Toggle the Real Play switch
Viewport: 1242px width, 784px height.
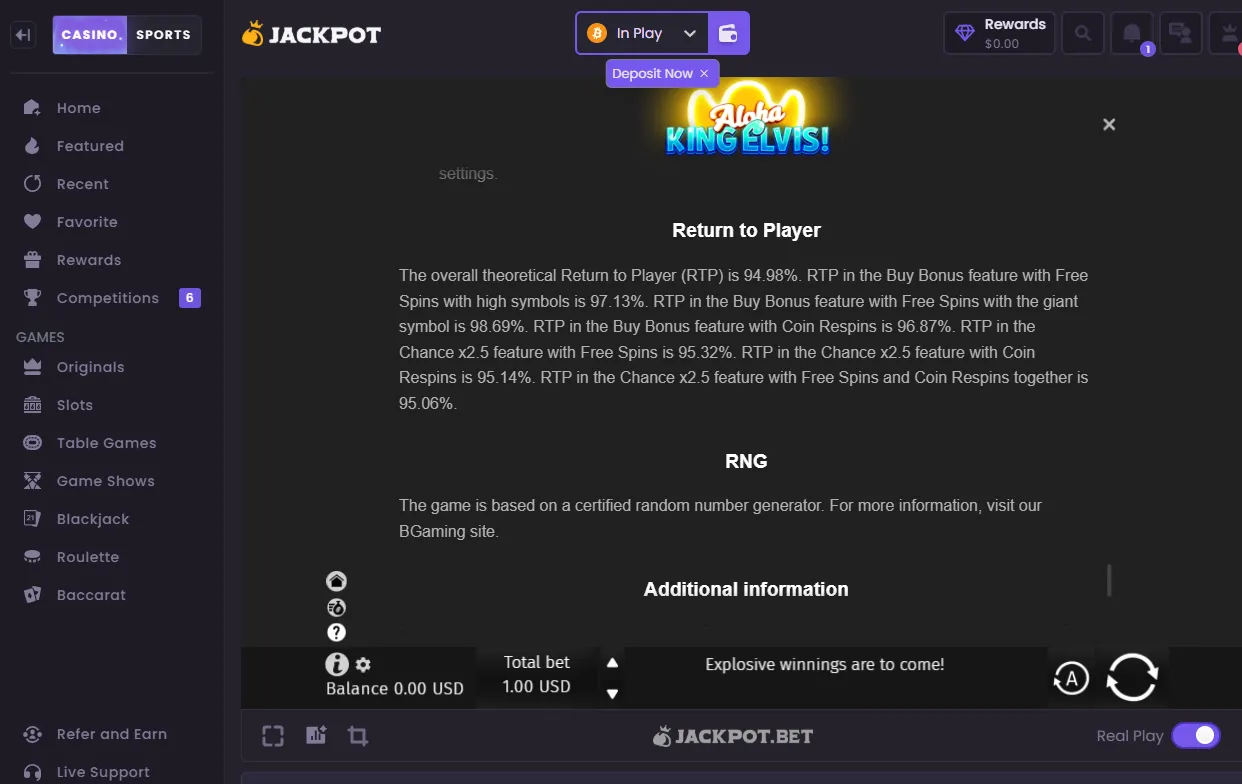pos(1196,736)
